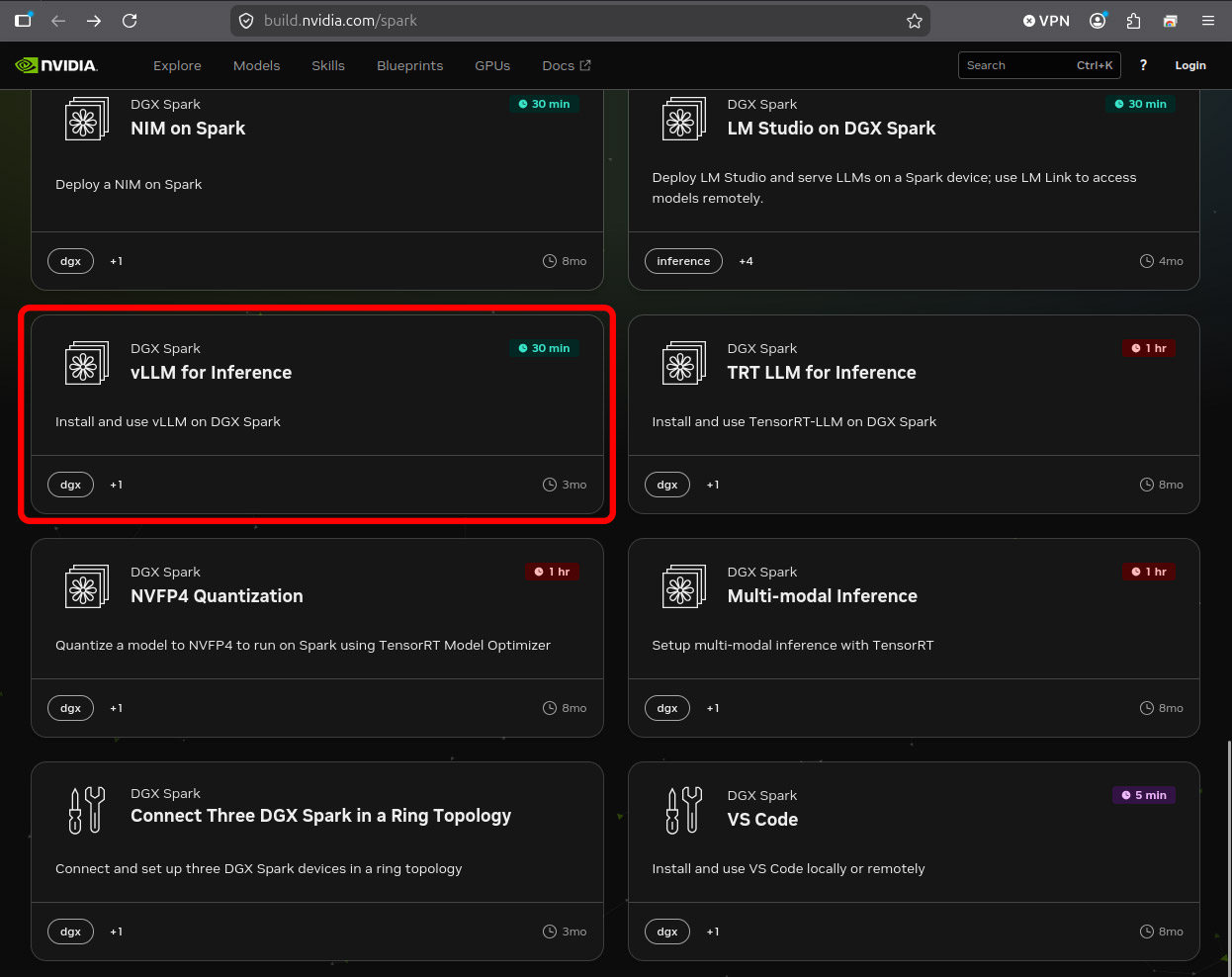
Task: Click the Ring Topology tools icon
Action: pyautogui.click(x=87, y=810)
